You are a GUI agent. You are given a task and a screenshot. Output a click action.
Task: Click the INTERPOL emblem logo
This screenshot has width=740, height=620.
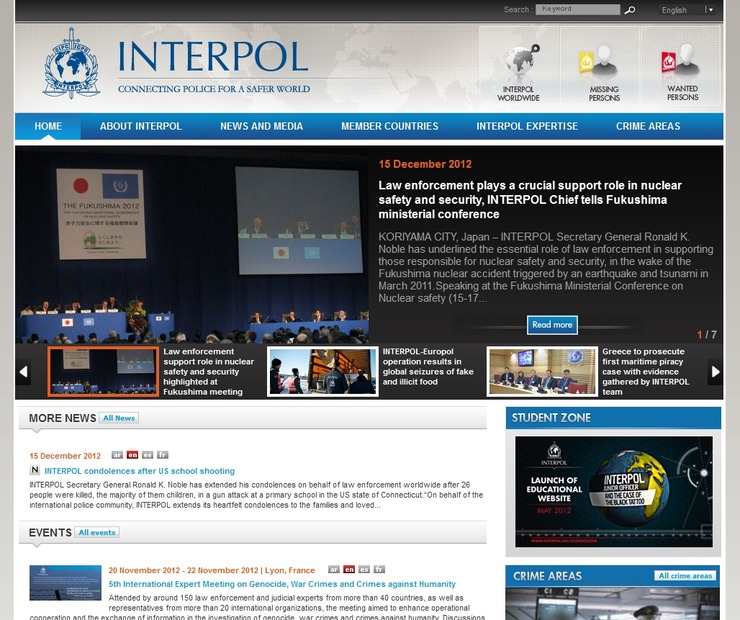[71, 63]
